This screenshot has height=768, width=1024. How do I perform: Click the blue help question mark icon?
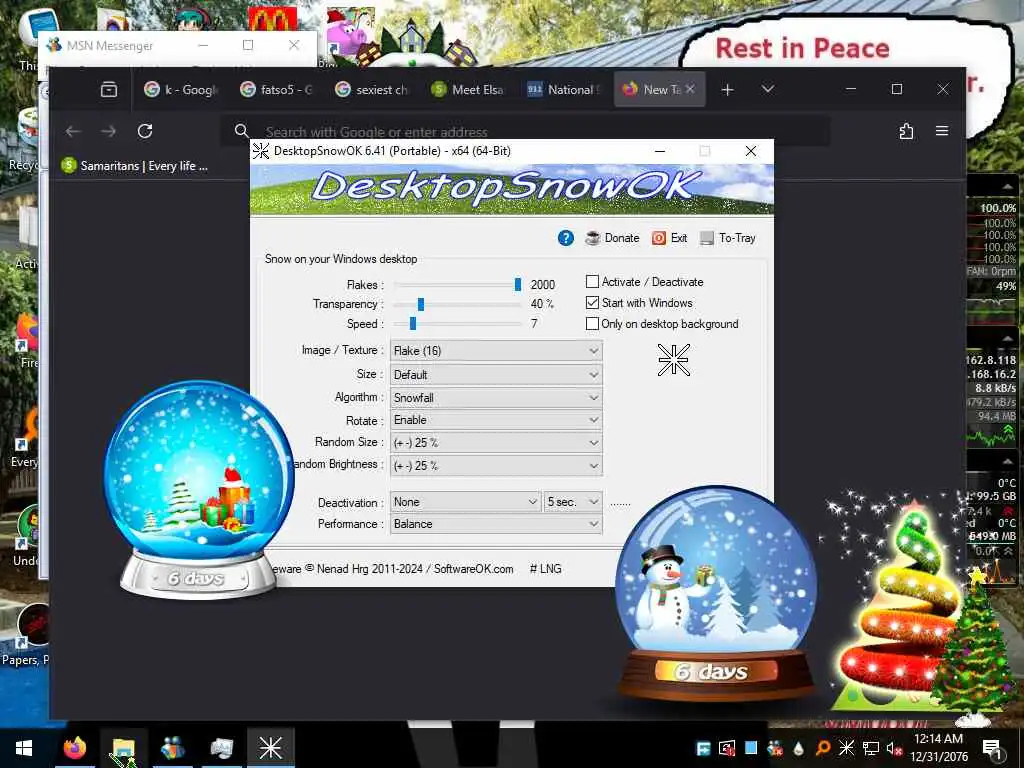[x=566, y=238]
